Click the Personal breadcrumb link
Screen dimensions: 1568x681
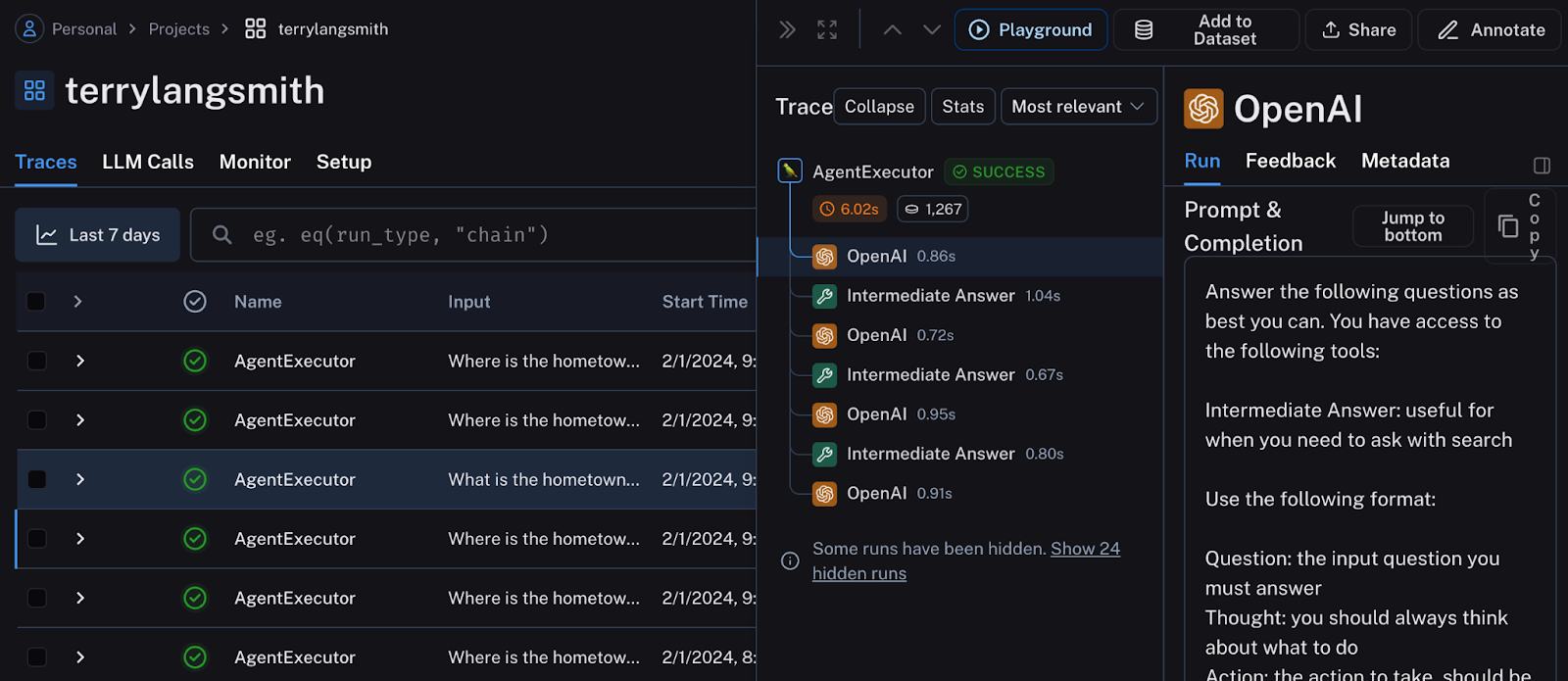pyautogui.click(x=84, y=28)
